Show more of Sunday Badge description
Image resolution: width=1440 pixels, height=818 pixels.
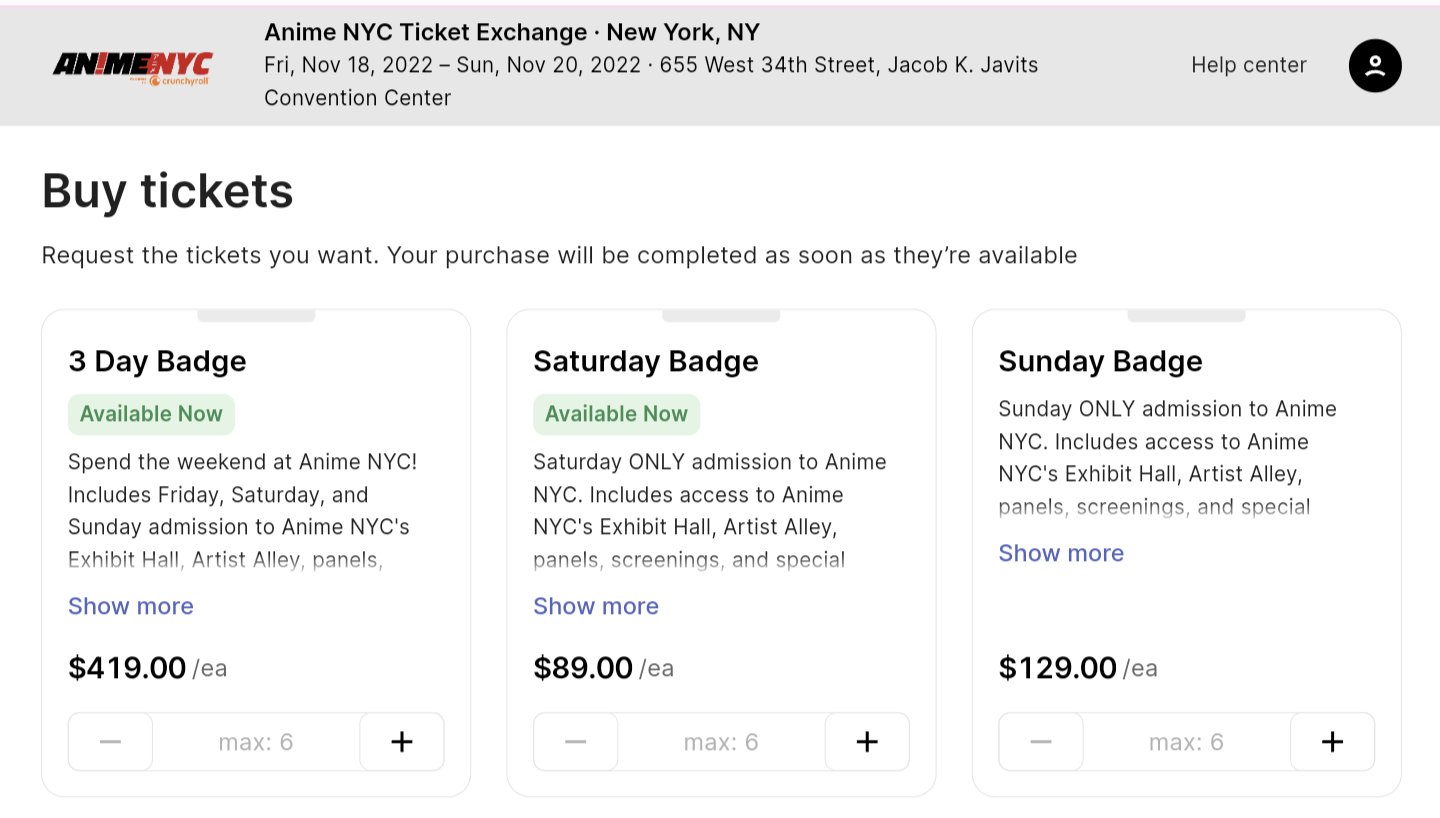point(1061,553)
